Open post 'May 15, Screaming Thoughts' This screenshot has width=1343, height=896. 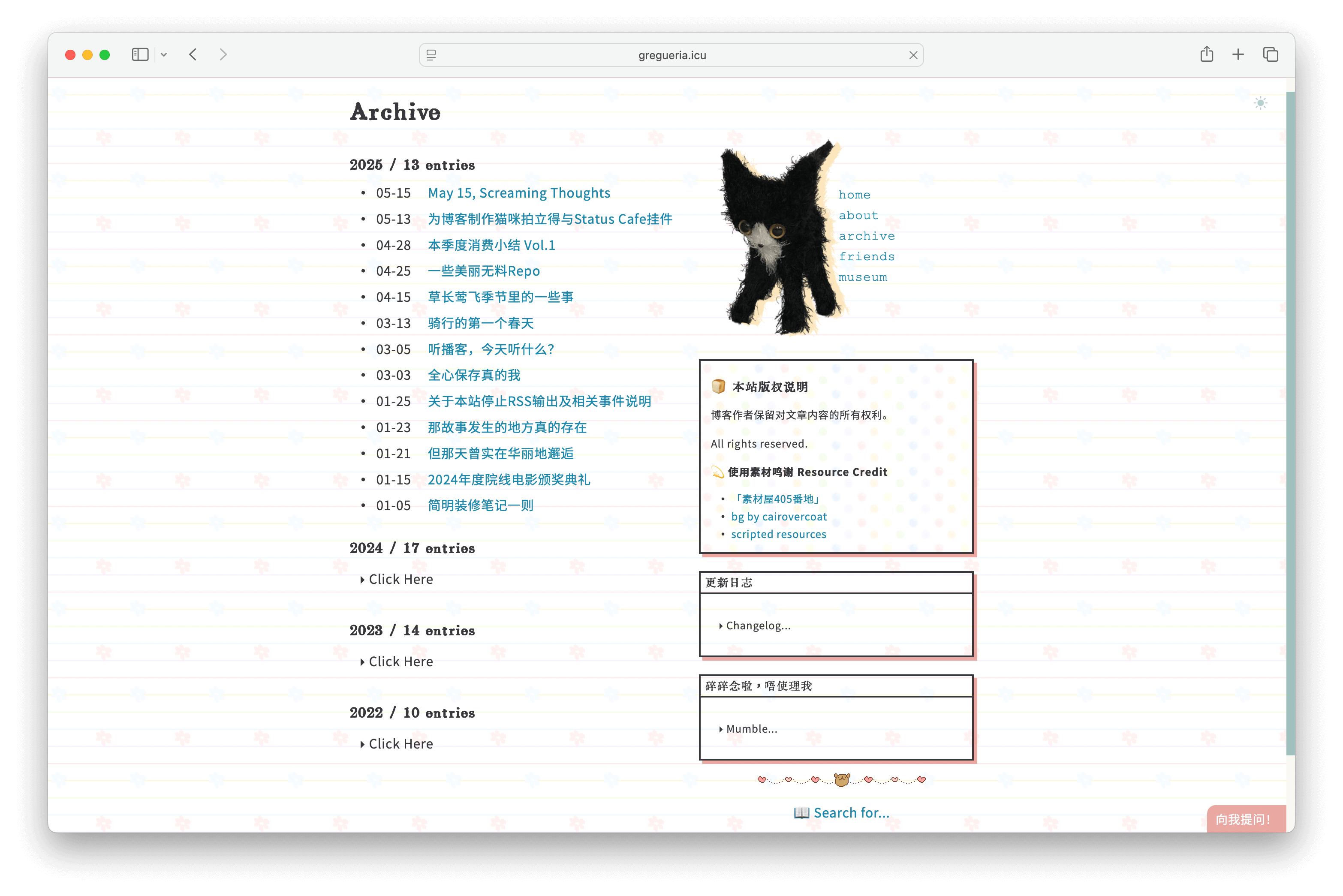pyautogui.click(x=519, y=193)
